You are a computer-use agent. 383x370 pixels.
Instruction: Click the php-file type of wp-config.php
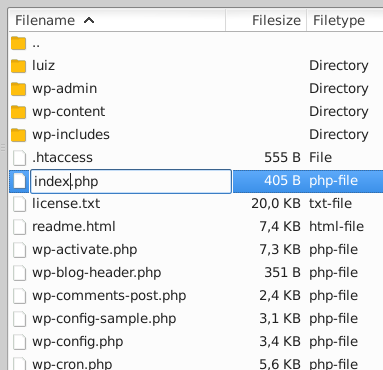pos(333,342)
